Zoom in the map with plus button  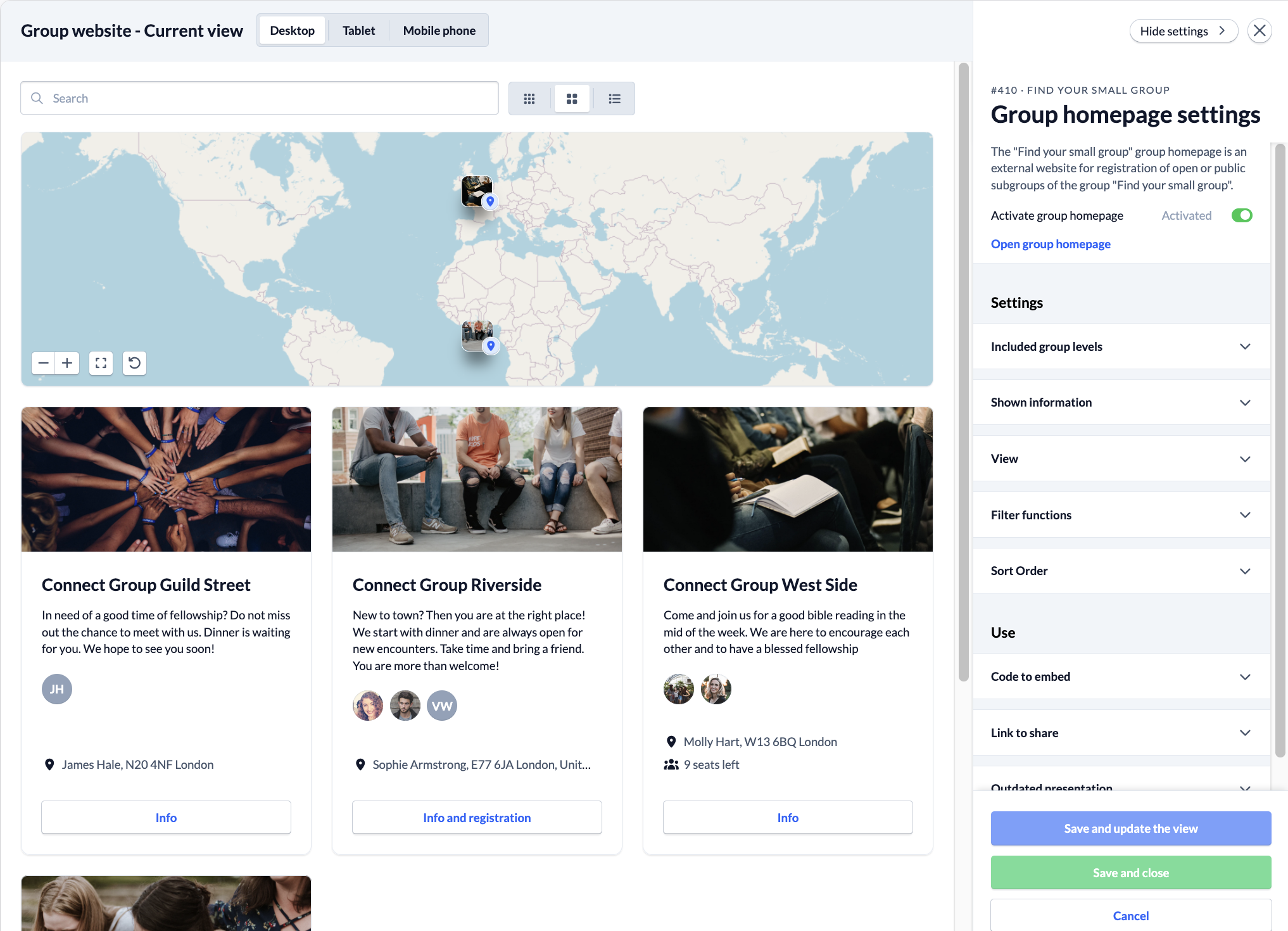67,363
